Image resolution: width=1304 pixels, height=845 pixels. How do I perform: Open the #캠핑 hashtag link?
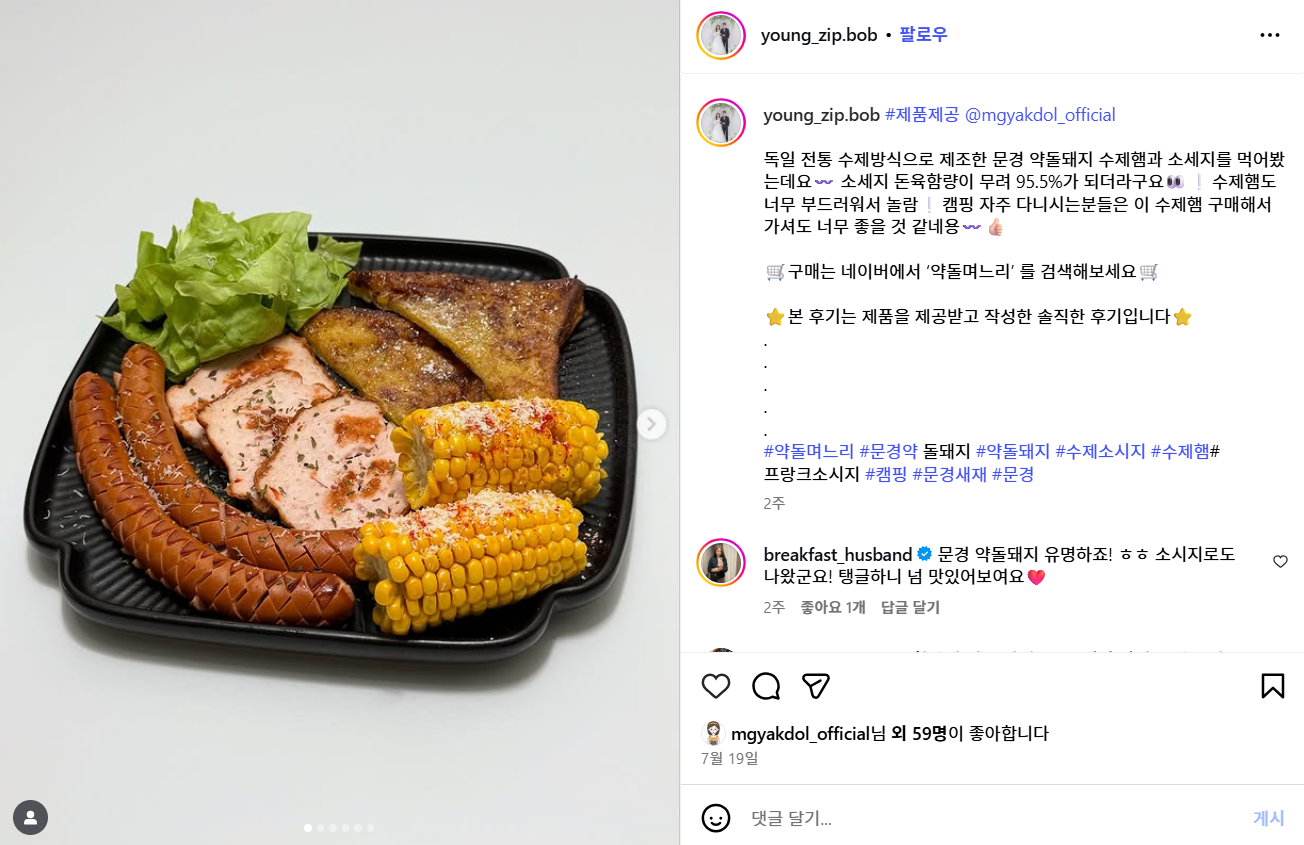click(886, 474)
